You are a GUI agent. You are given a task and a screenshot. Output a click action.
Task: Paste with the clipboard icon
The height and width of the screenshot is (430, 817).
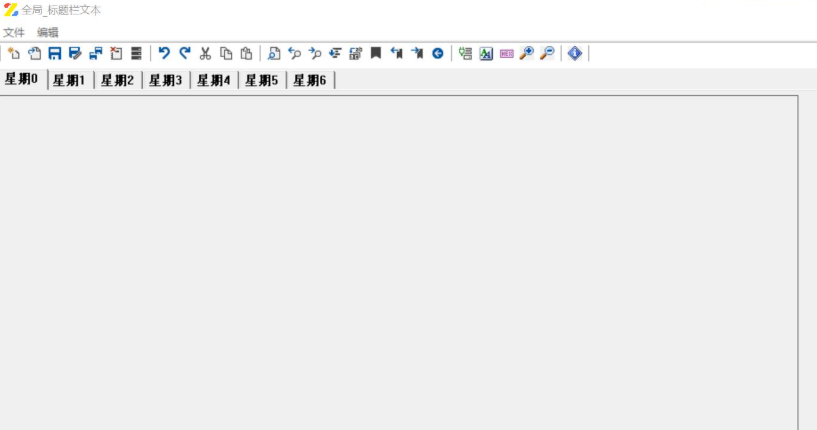pyautogui.click(x=246, y=53)
